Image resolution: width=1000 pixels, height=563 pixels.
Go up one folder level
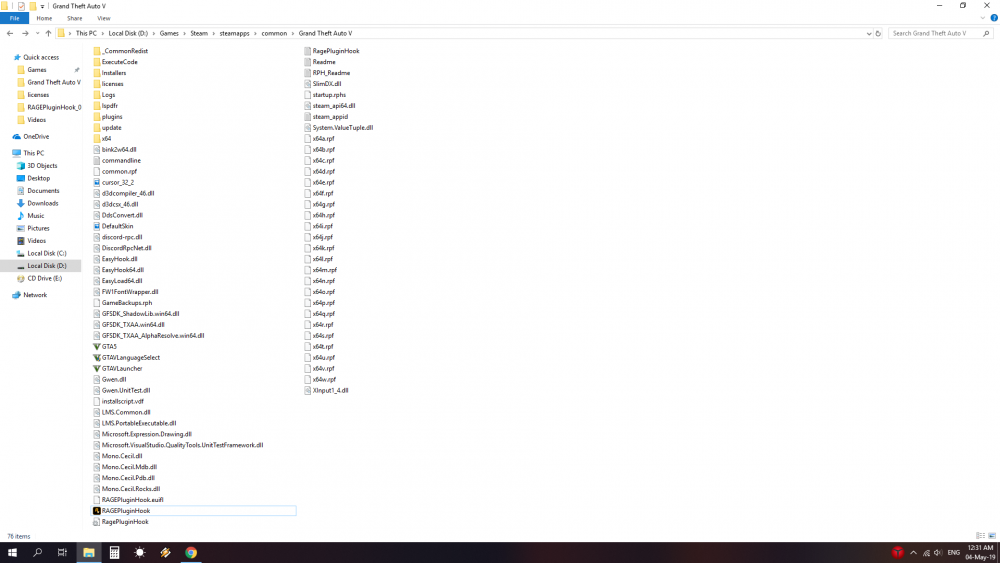(48, 33)
